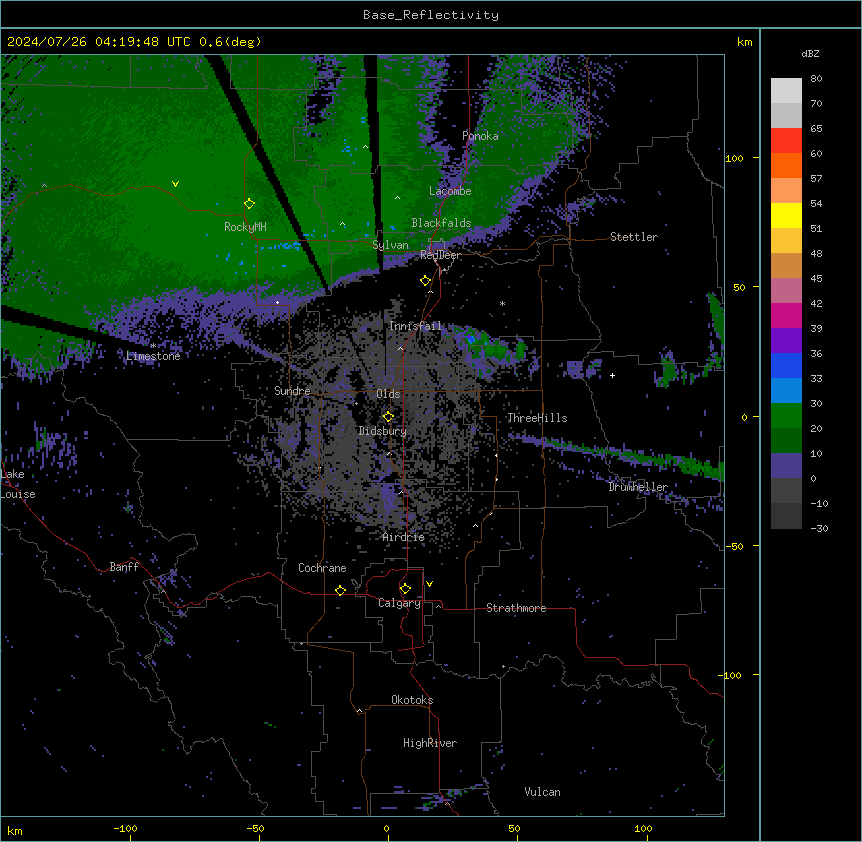862x842 pixels.
Task: Click the Lacombe city label
Action: pos(450,191)
